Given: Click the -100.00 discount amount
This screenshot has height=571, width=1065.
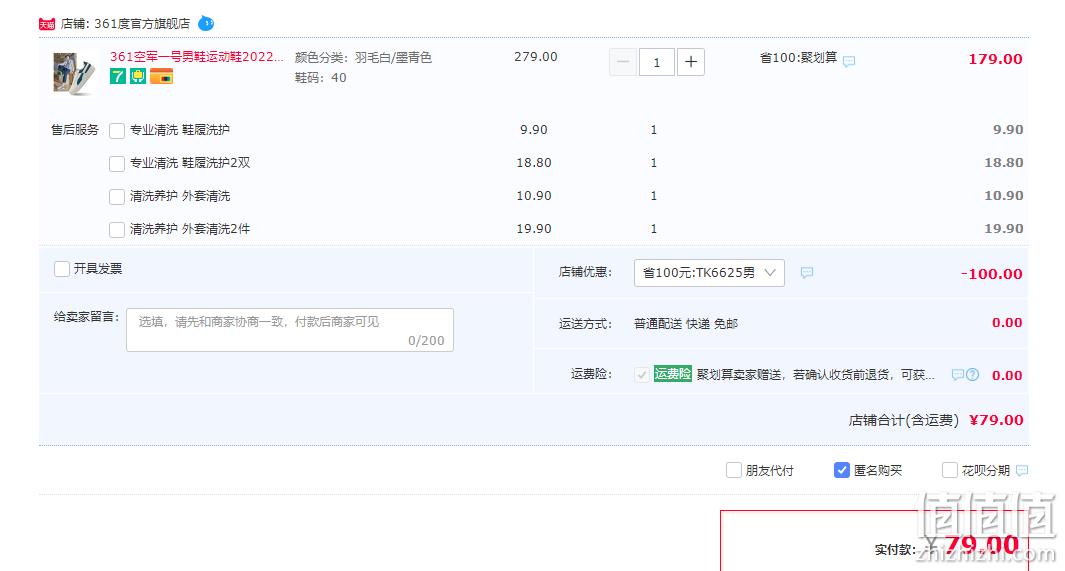Looking at the screenshot, I should click(992, 274).
